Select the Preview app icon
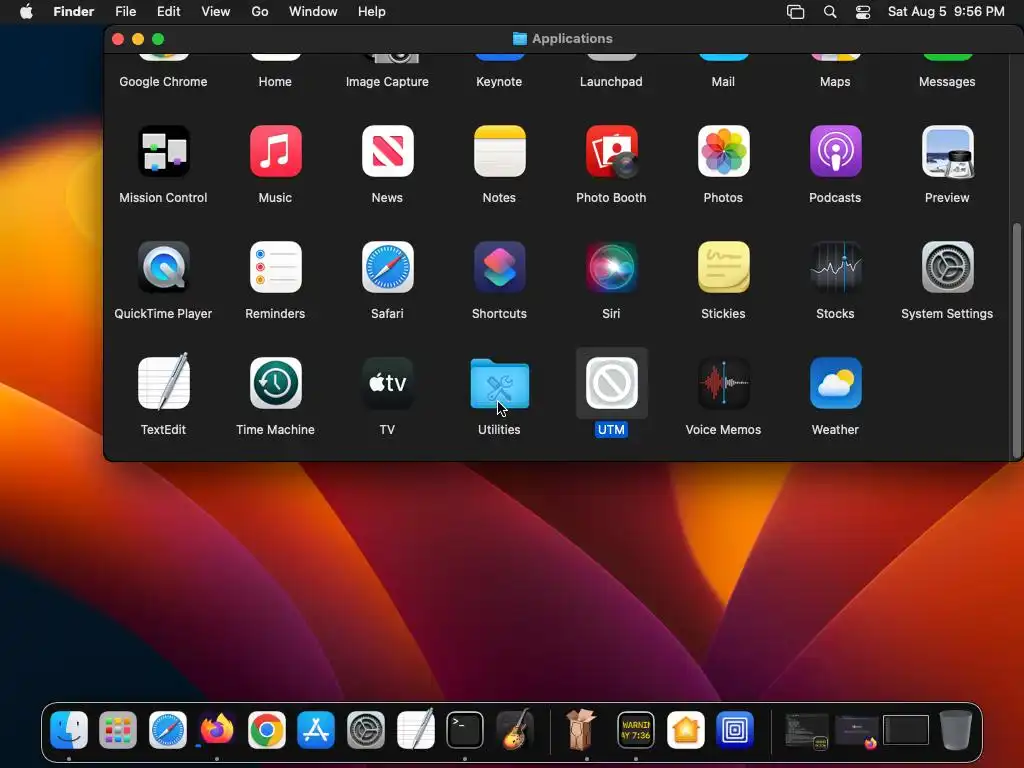Screen dimensions: 1024x768 (x=948, y=152)
